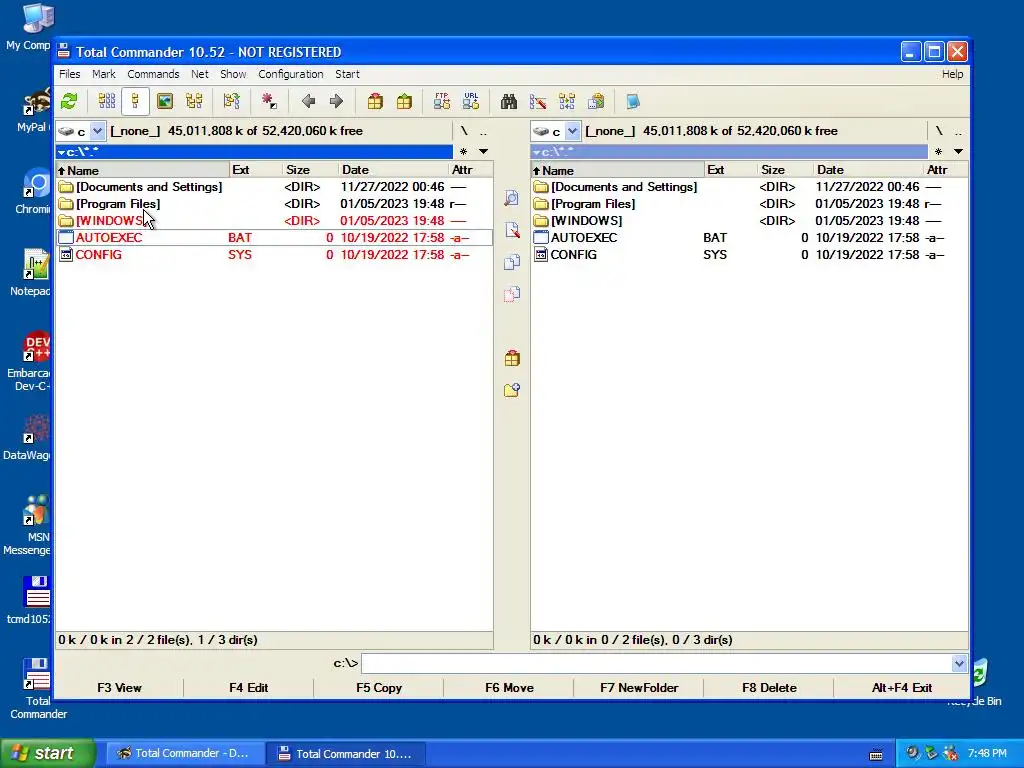The height and width of the screenshot is (768, 1024).
Task: Select [Program Files] in the left panel
Action: click(274, 204)
